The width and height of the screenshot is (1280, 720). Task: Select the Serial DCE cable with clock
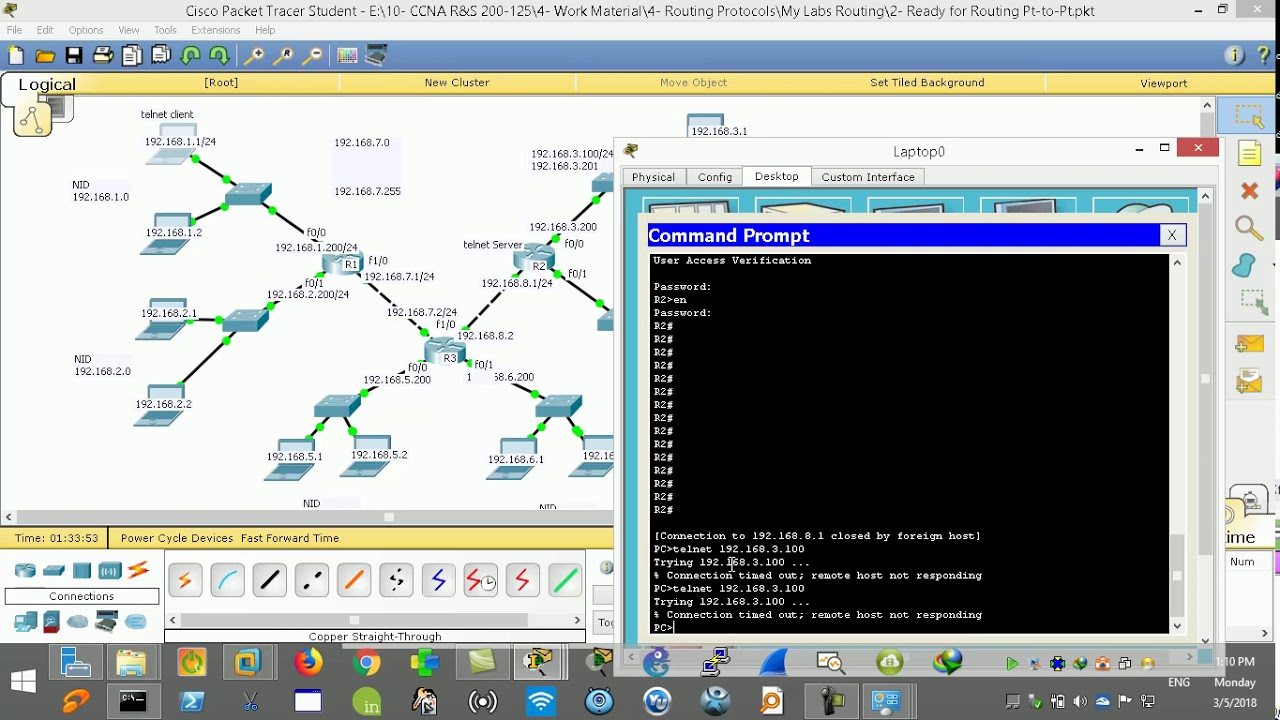(x=480, y=580)
